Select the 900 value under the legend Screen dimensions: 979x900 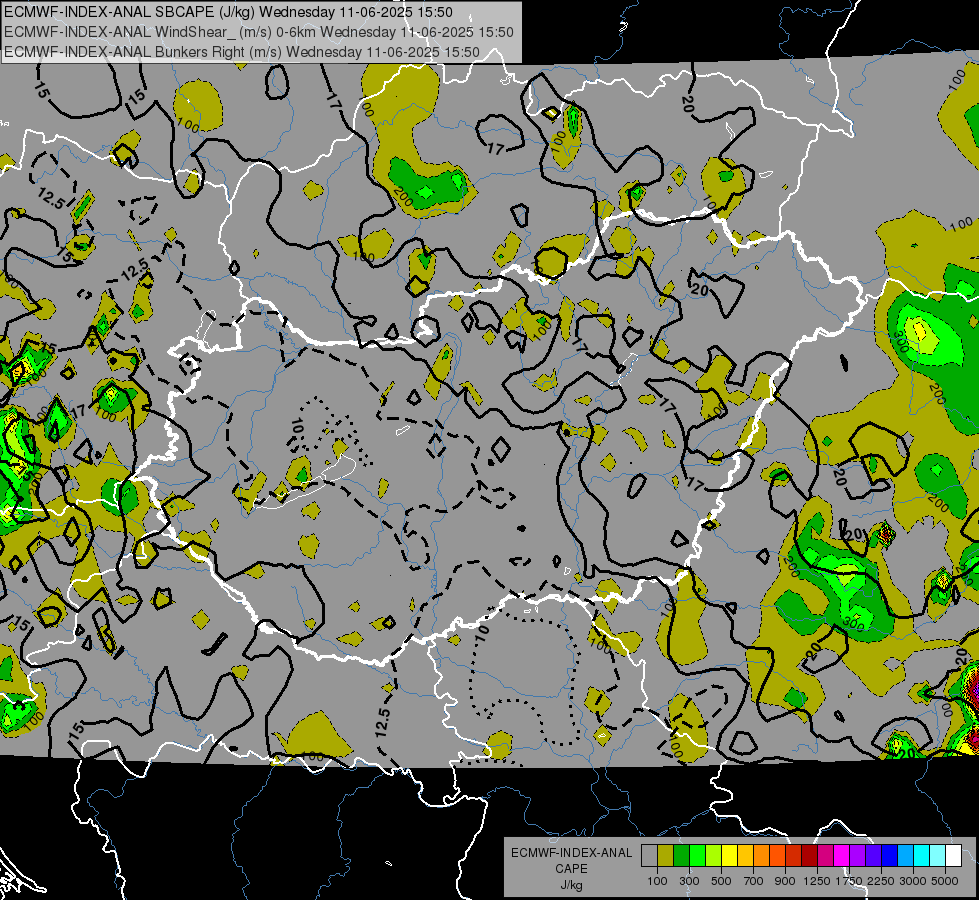click(x=785, y=881)
